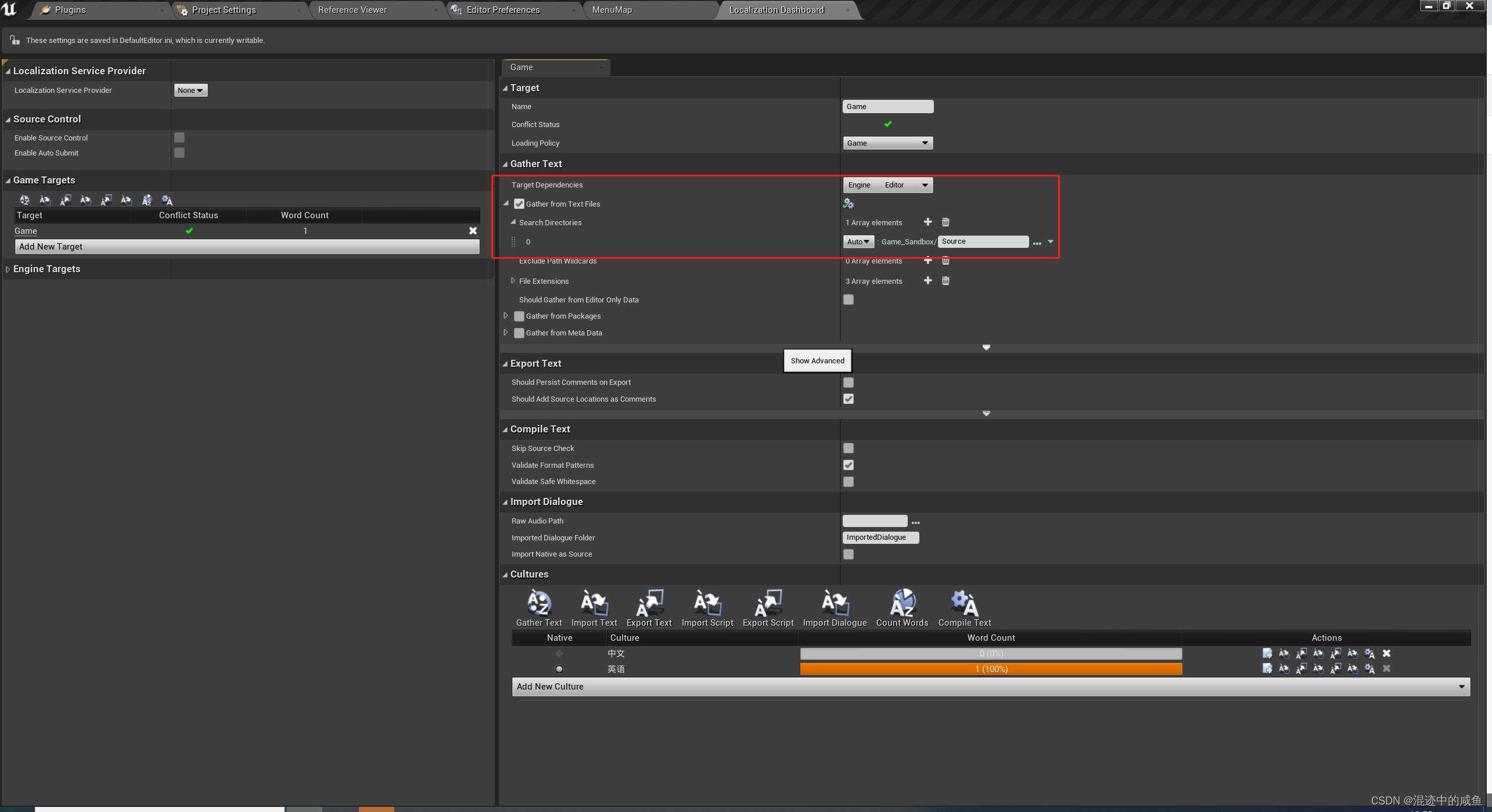The height and width of the screenshot is (812, 1492).
Task: Add a Search Directories array element
Action: click(x=927, y=222)
